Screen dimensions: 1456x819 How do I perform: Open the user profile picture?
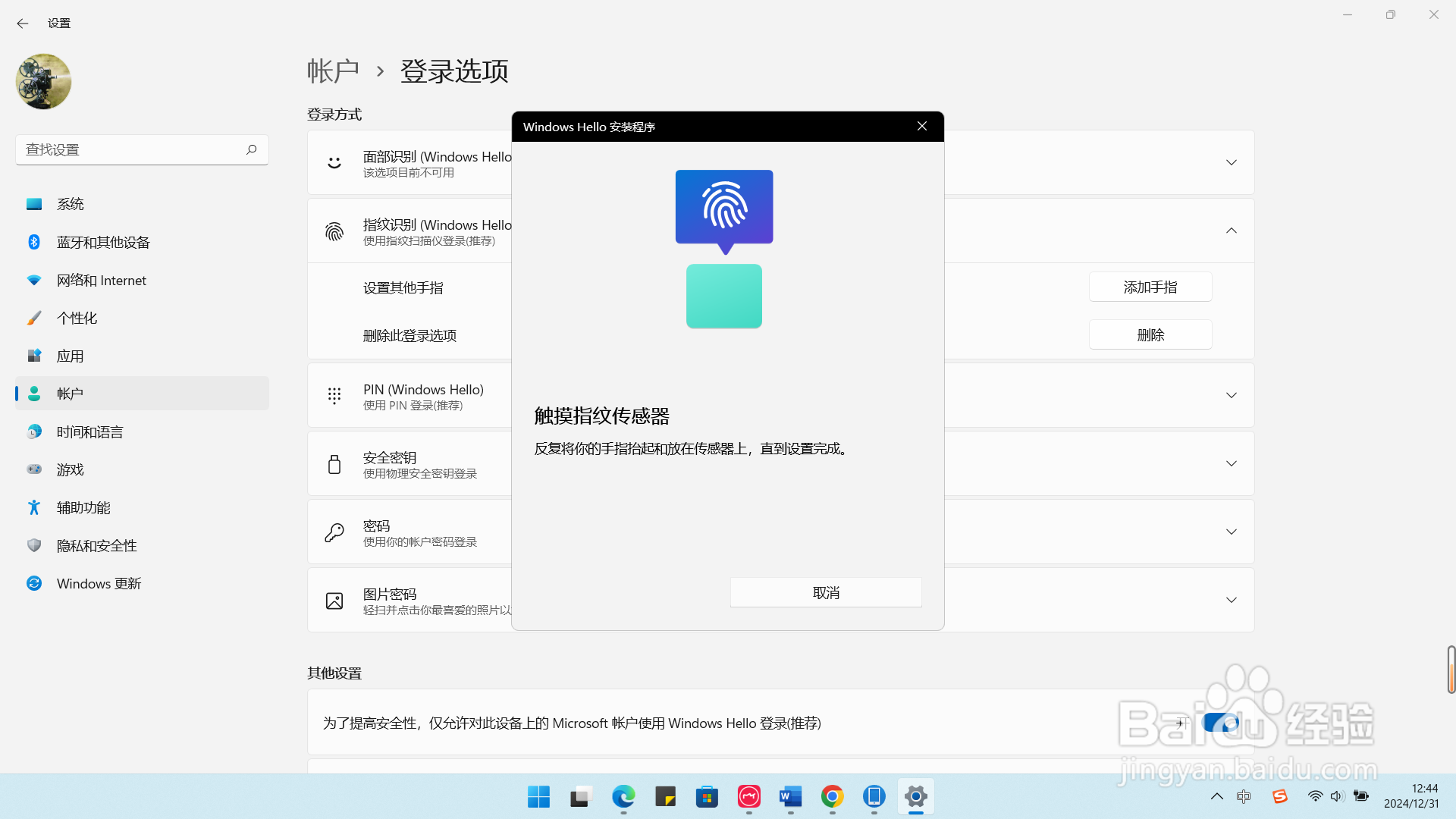coord(43,81)
